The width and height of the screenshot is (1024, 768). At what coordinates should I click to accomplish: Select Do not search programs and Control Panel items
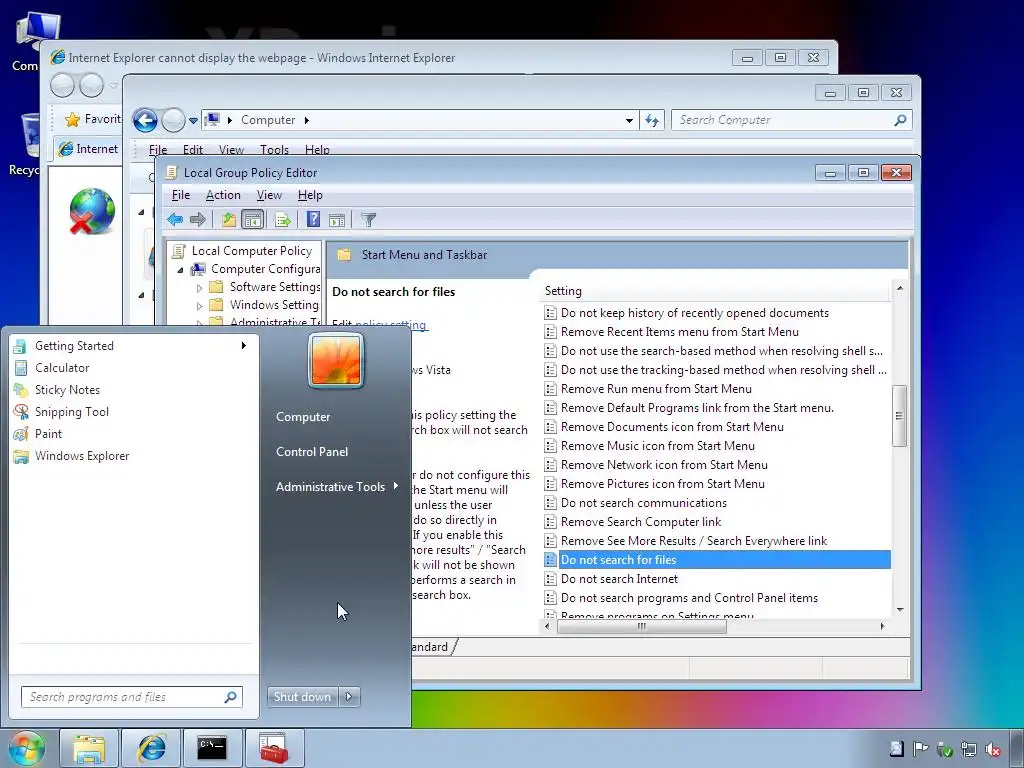click(689, 598)
